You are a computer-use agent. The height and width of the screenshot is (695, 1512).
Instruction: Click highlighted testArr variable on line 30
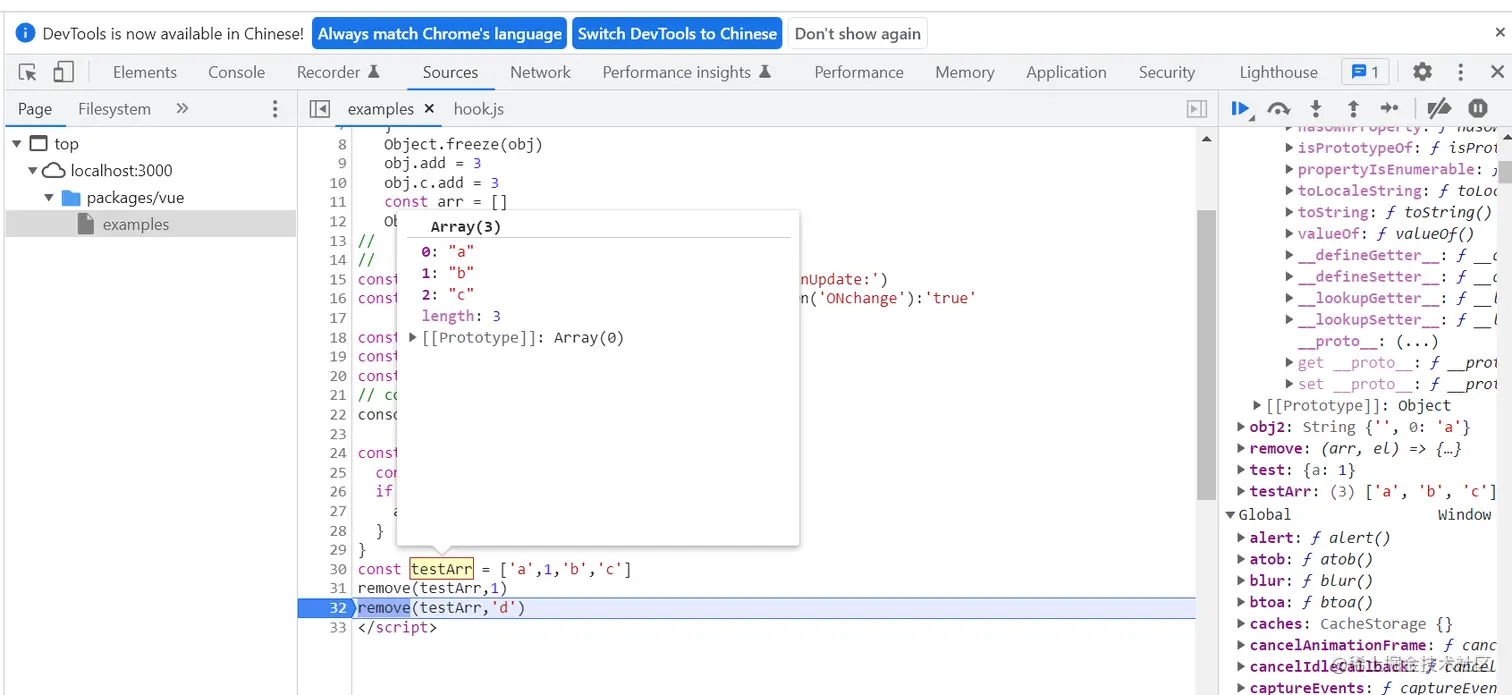point(441,569)
